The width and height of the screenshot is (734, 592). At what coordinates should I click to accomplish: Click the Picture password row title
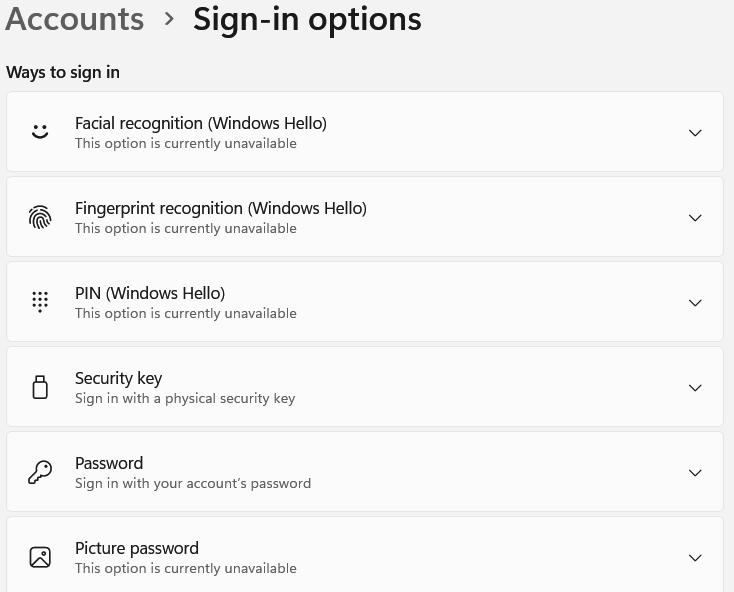pos(137,548)
